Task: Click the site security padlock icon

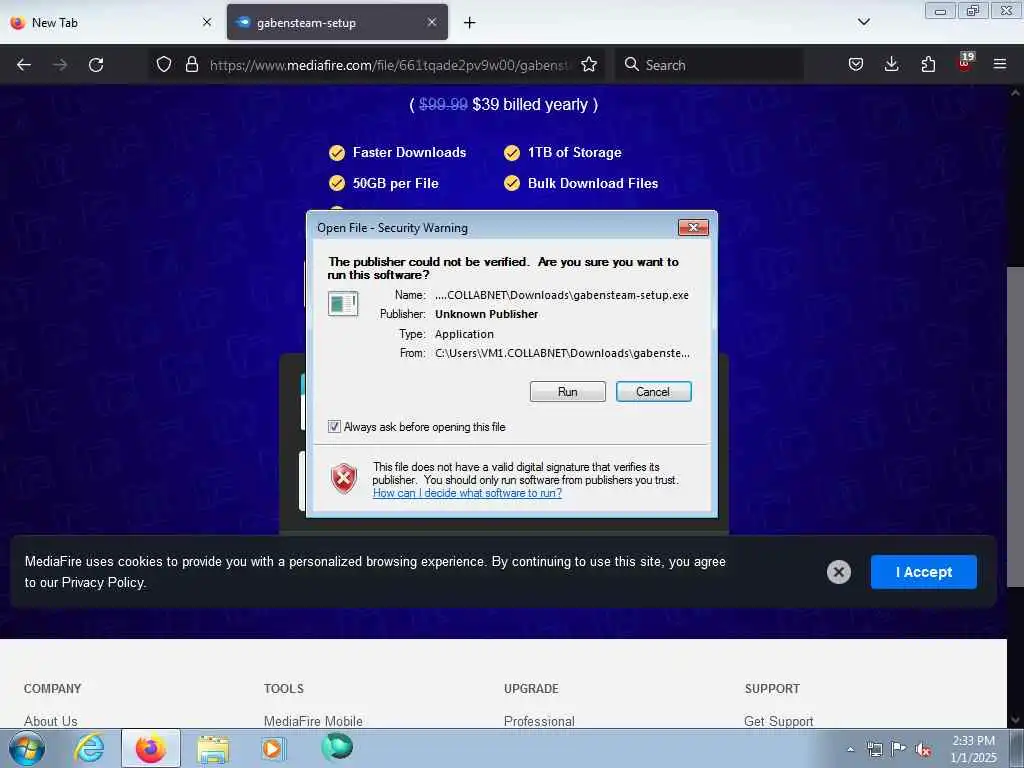Action: pos(191,64)
